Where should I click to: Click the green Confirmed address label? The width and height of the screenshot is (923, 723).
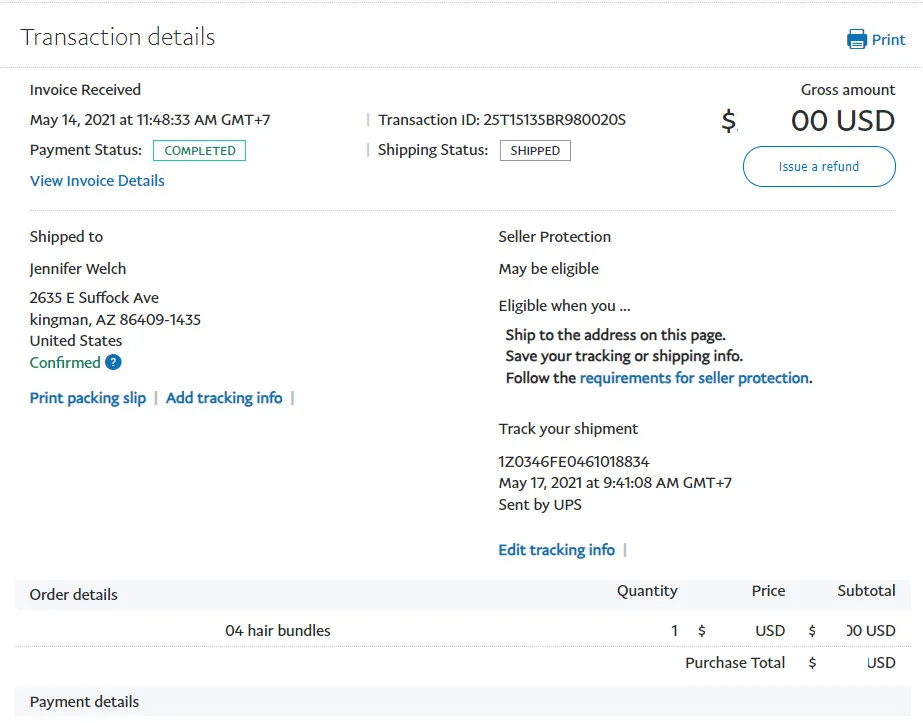pyautogui.click(x=65, y=363)
